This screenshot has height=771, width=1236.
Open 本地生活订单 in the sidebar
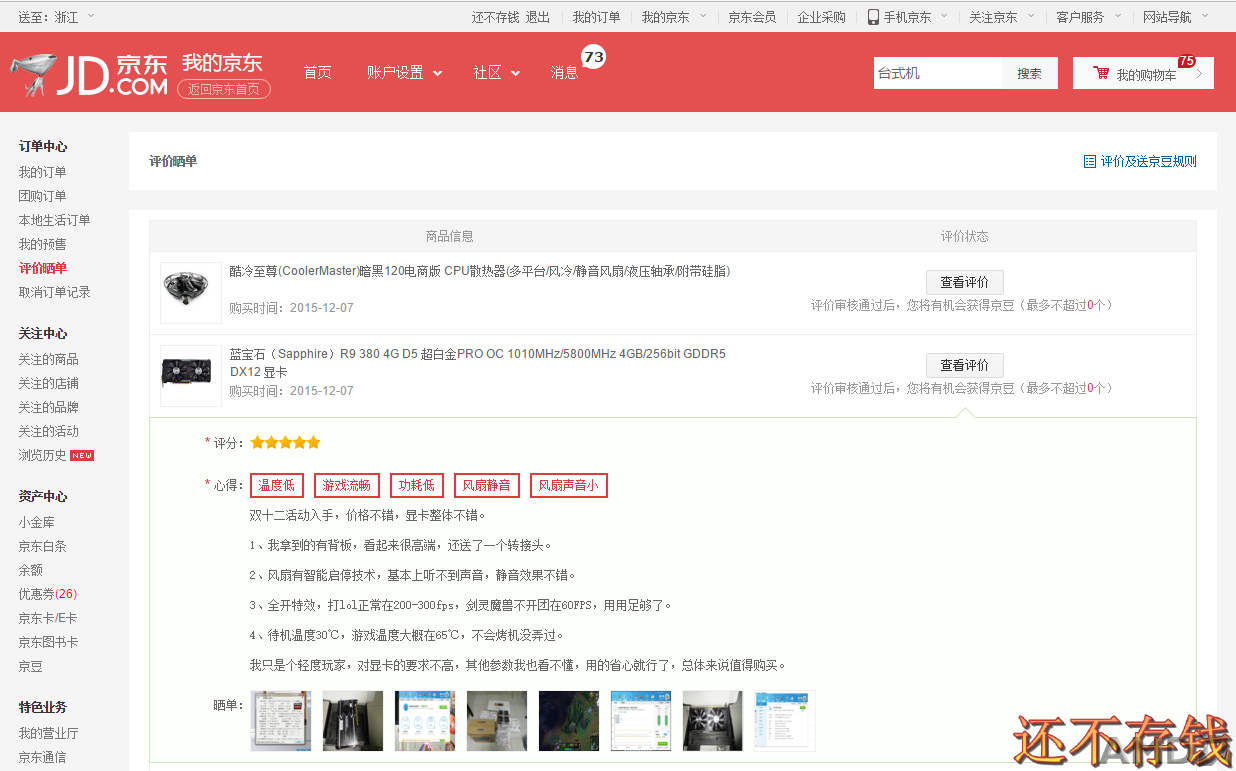pos(54,220)
